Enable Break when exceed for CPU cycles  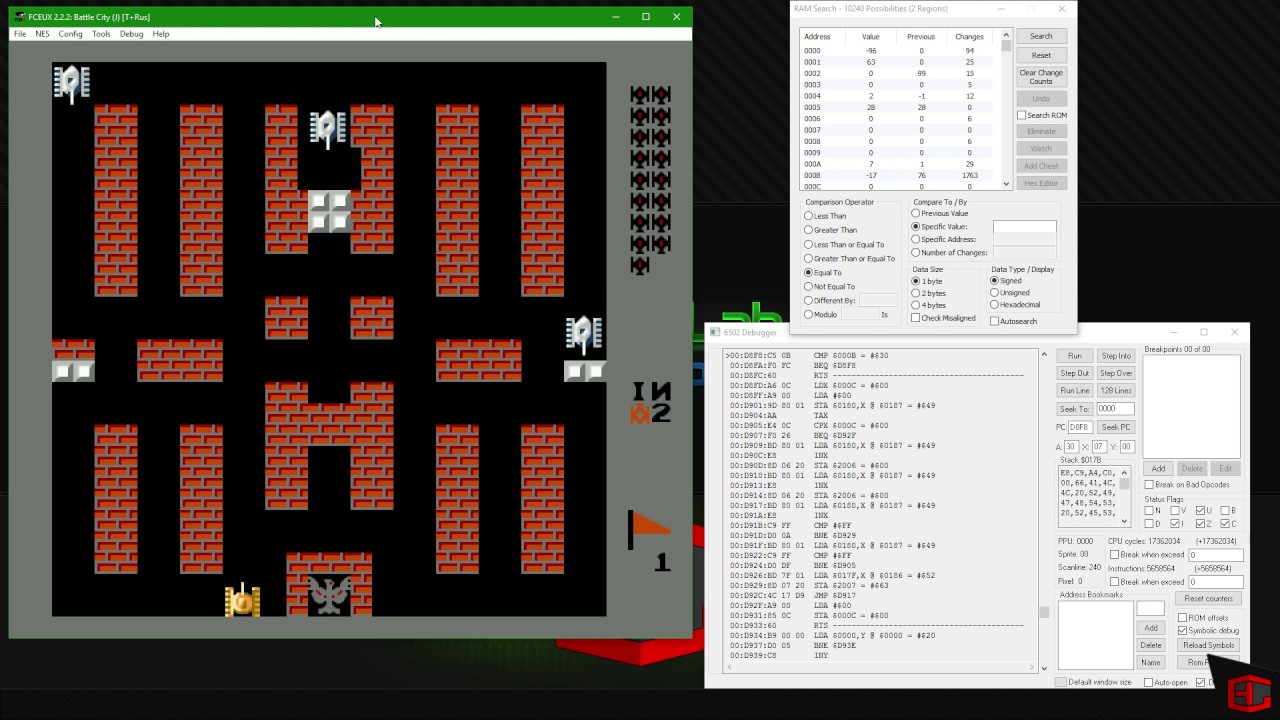pyautogui.click(x=1115, y=555)
